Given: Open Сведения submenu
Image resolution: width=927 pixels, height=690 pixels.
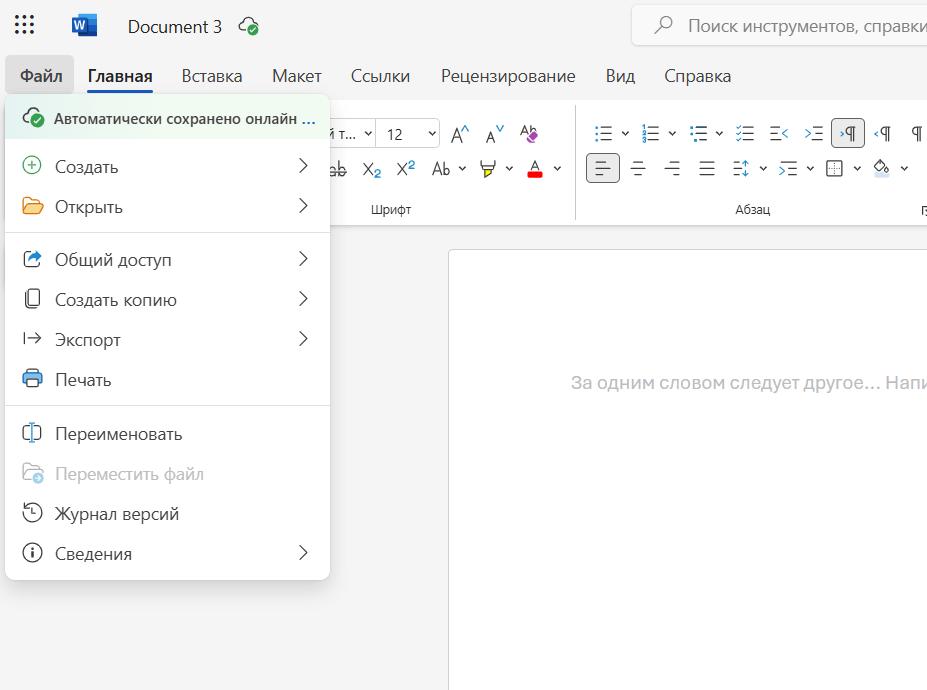Looking at the screenshot, I should coord(167,553).
